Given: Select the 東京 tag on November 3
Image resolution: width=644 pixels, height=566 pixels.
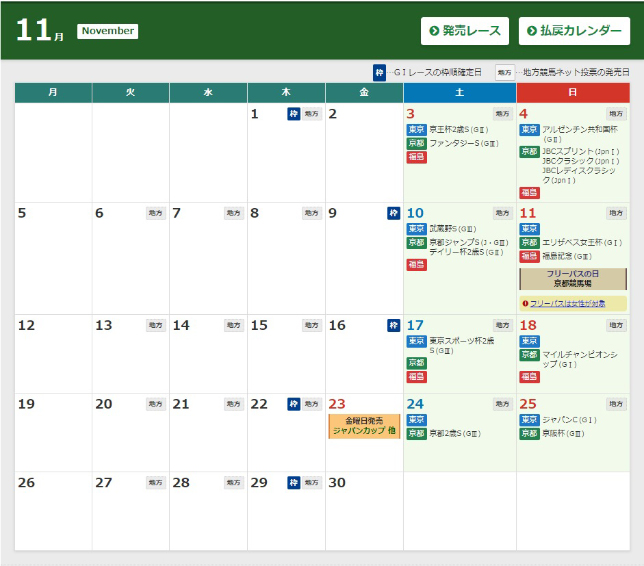Looking at the screenshot, I should (416, 130).
